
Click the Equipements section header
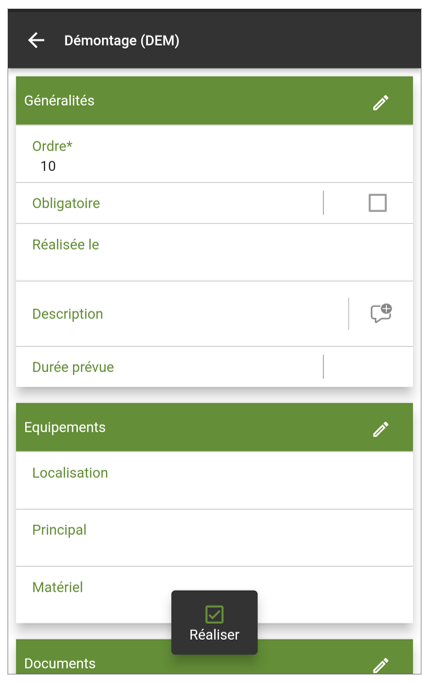click(214, 427)
